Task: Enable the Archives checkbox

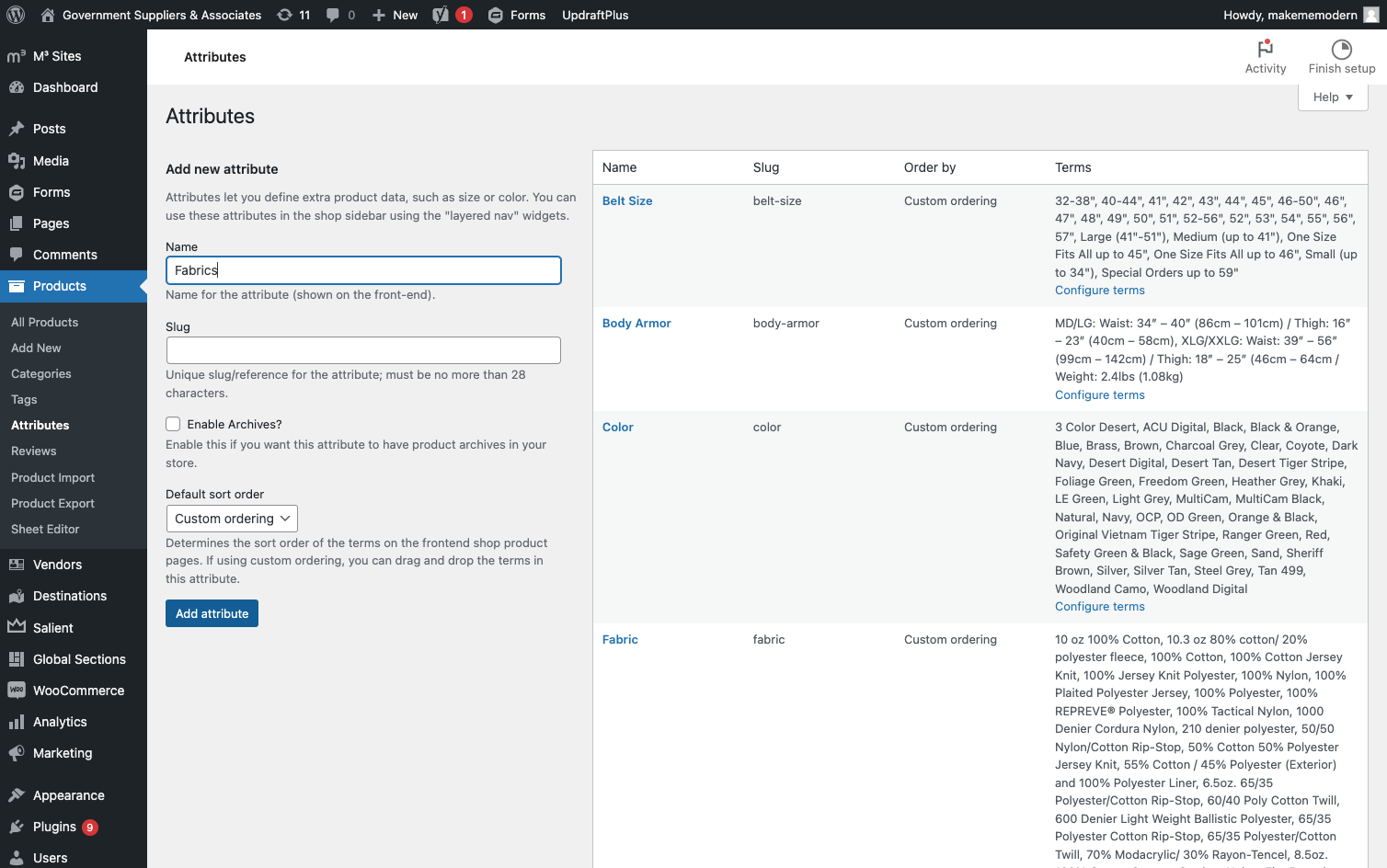Action: pyautogui.click(x=173, y=424)
